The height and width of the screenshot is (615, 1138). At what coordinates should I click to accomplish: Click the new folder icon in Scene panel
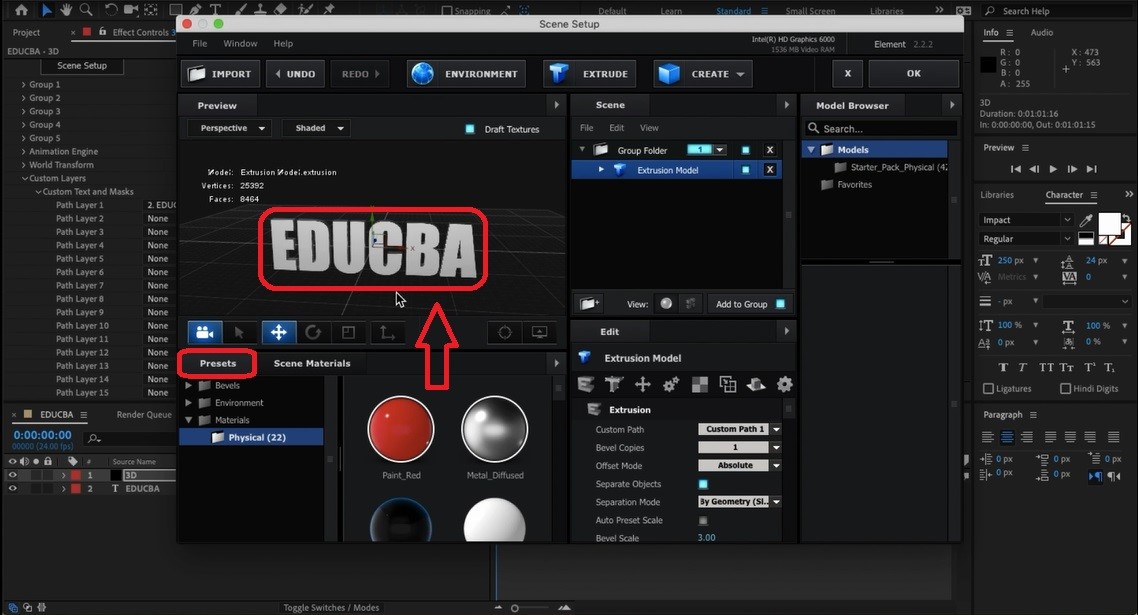click(x=589, y=304)
